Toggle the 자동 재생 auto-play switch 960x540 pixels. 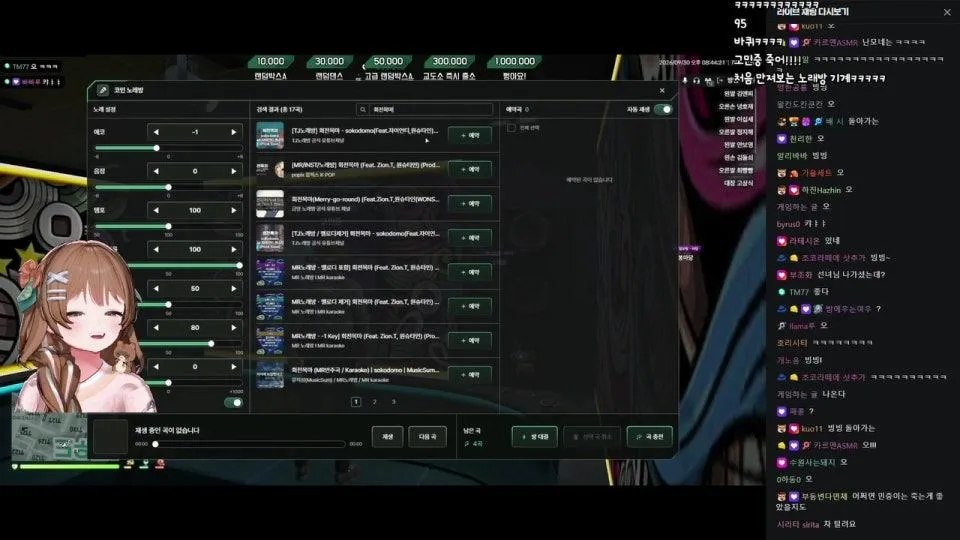click(663, 110)
